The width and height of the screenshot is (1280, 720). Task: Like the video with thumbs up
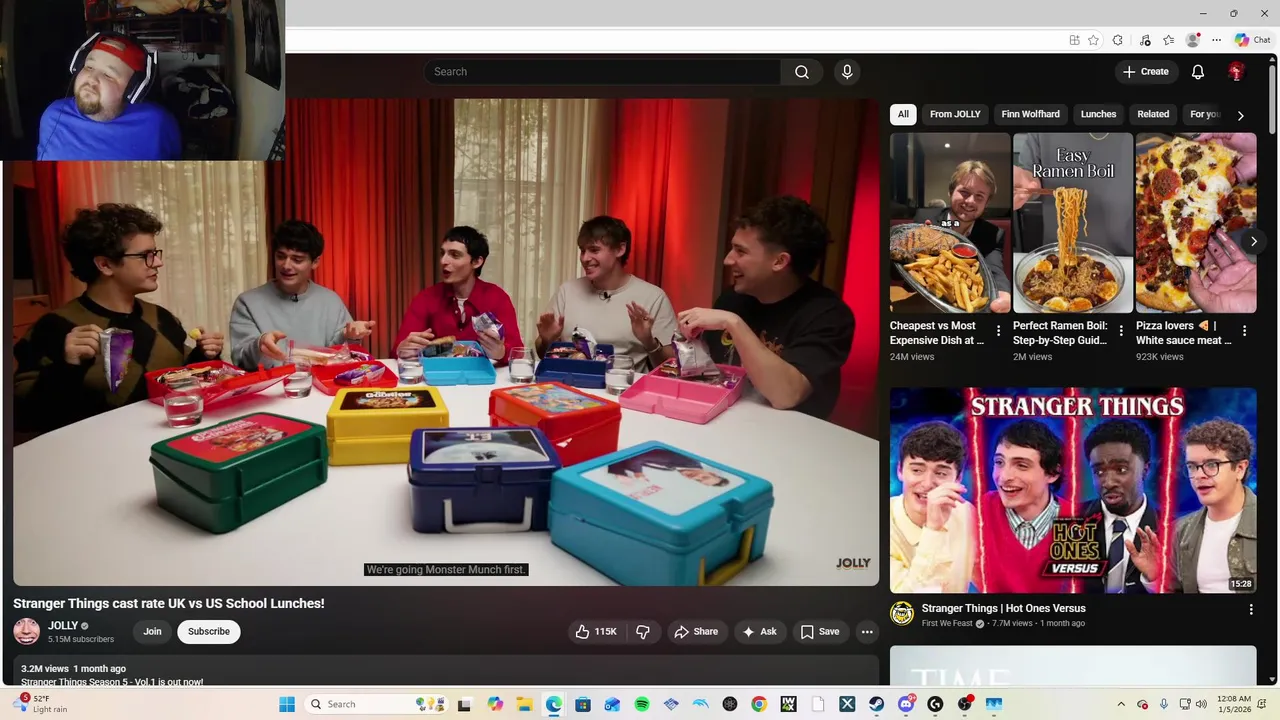[596, 631]
